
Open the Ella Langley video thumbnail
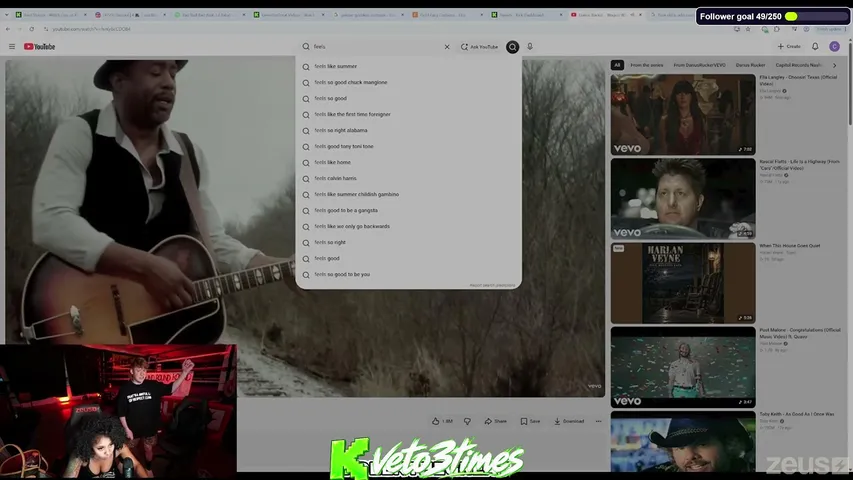[683, 114]
